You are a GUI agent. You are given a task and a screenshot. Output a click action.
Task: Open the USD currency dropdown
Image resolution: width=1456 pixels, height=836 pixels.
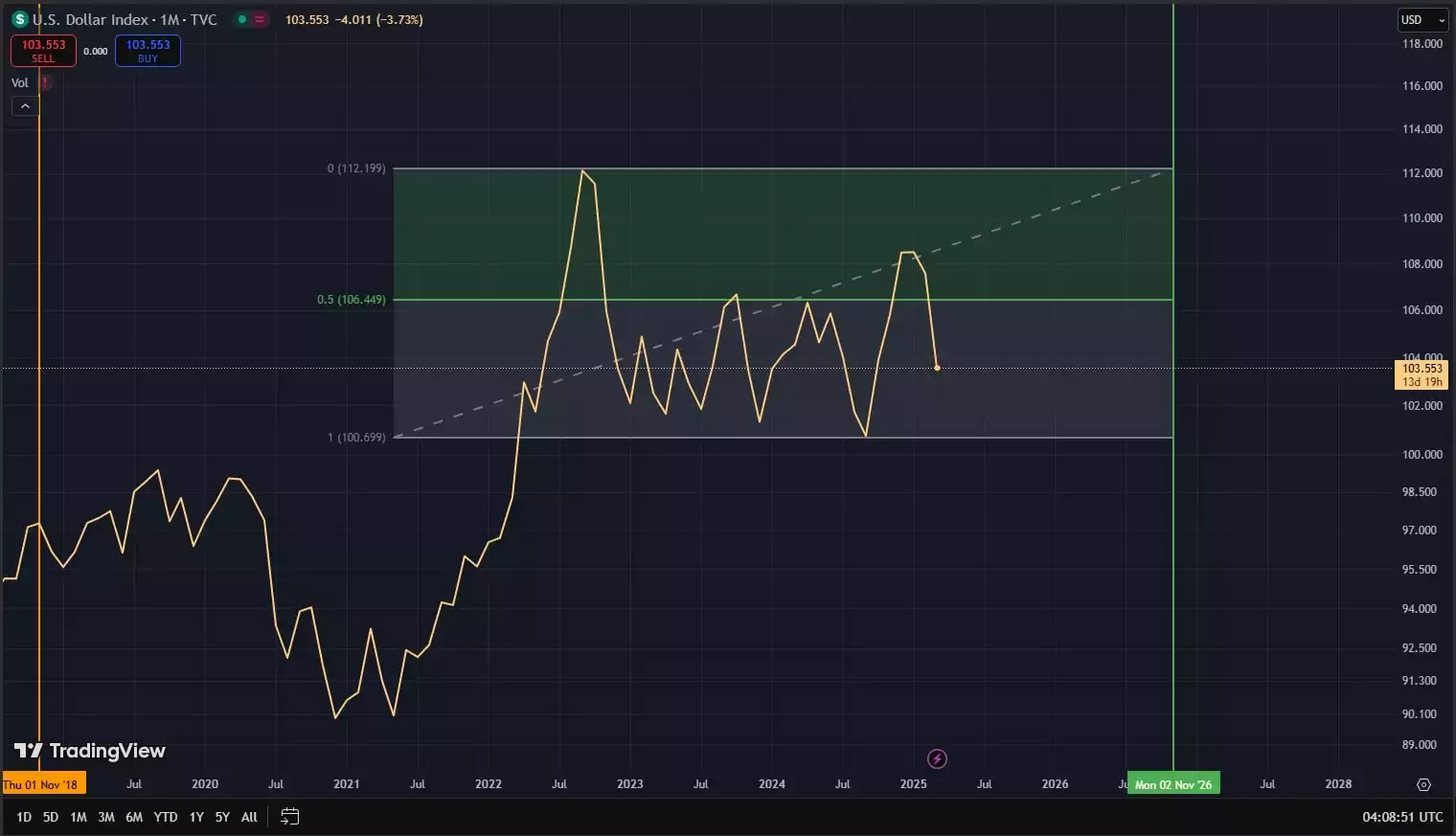pos(1421,19)
